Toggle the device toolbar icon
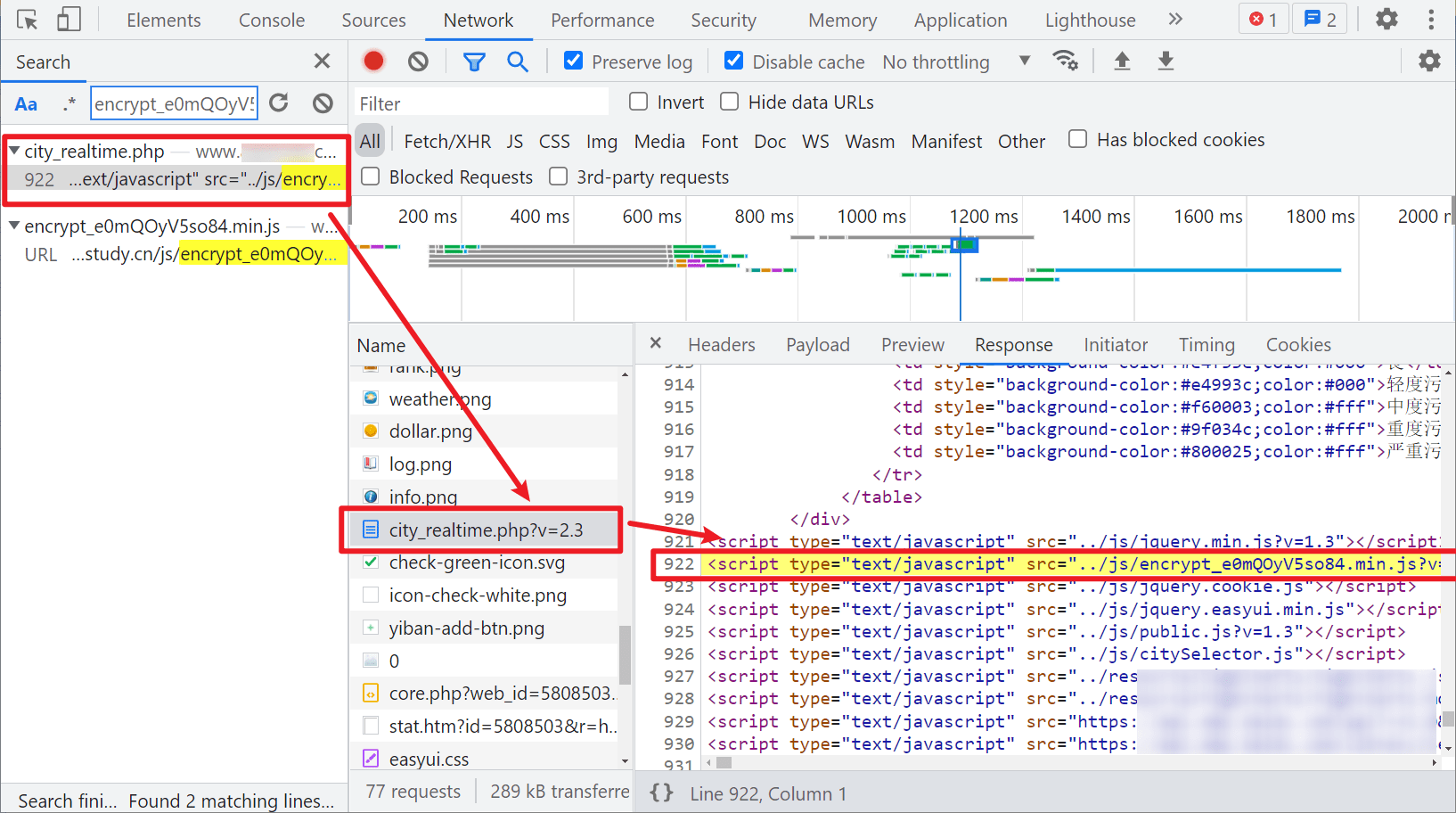The image size is (1456, 813). pos(69,20)
